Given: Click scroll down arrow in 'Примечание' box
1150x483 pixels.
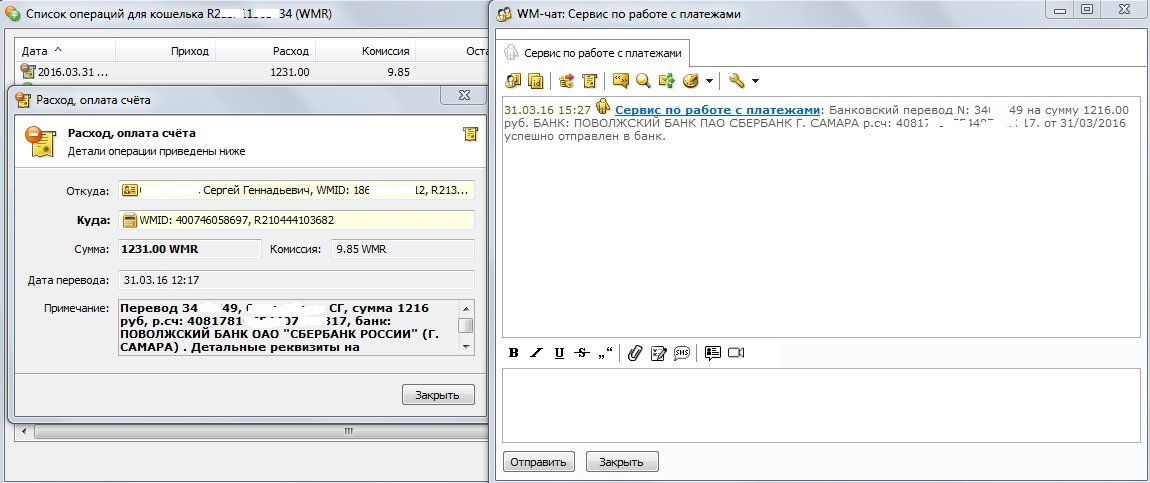Looking at the screenshot, I should (466, 346).
